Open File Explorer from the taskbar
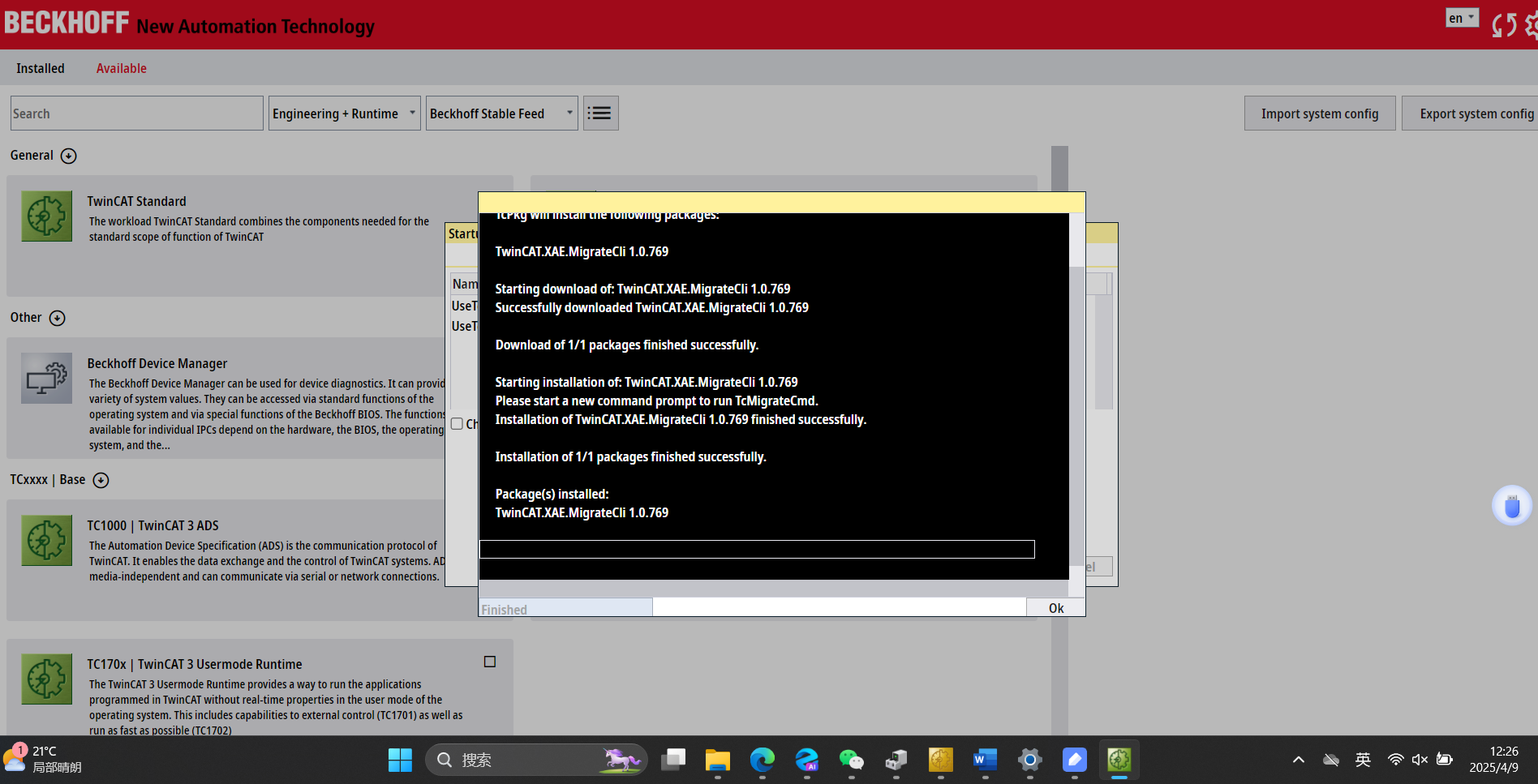1538x784 pixels. [718, 760]
